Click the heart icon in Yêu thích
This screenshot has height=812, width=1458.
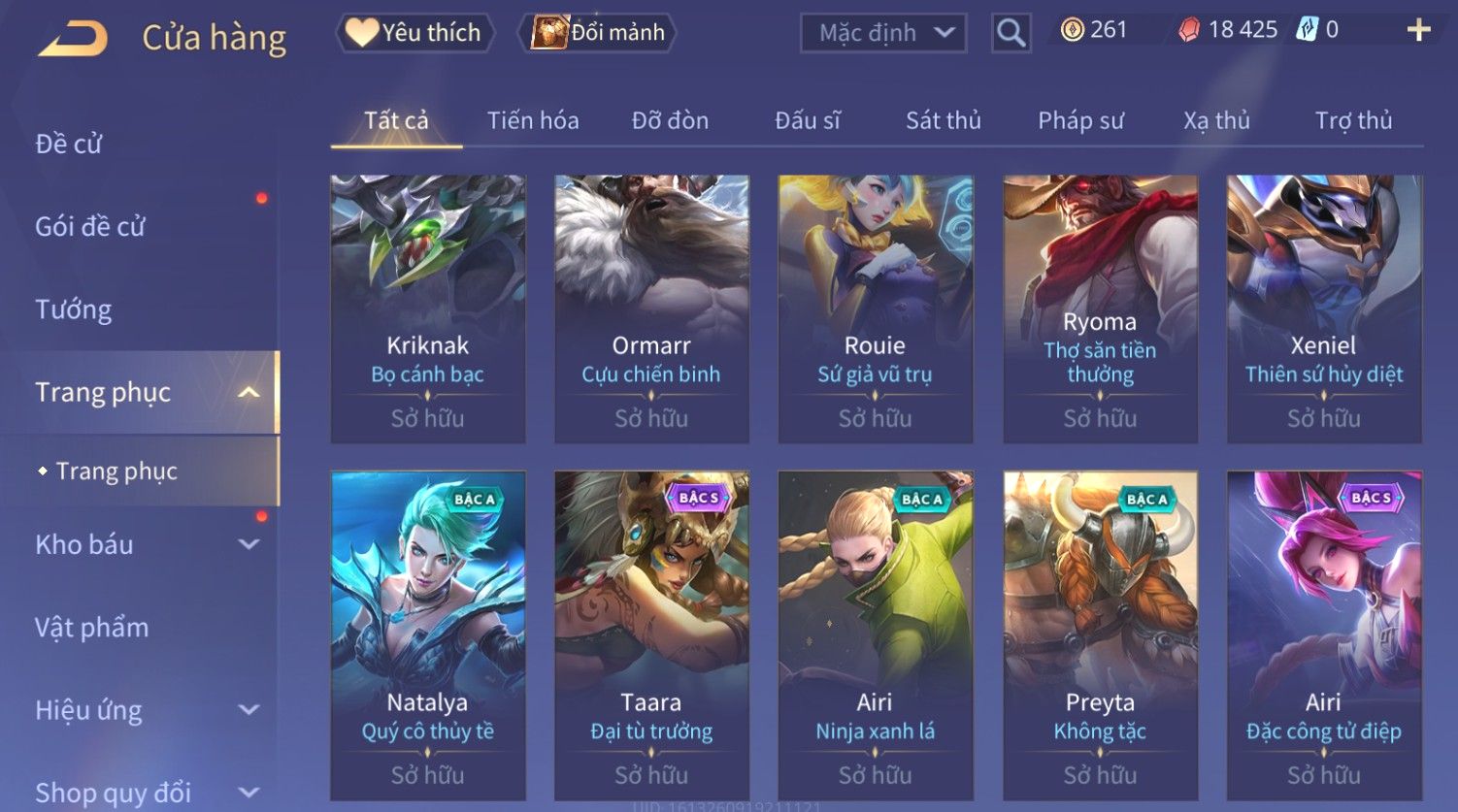pos(361,32)
